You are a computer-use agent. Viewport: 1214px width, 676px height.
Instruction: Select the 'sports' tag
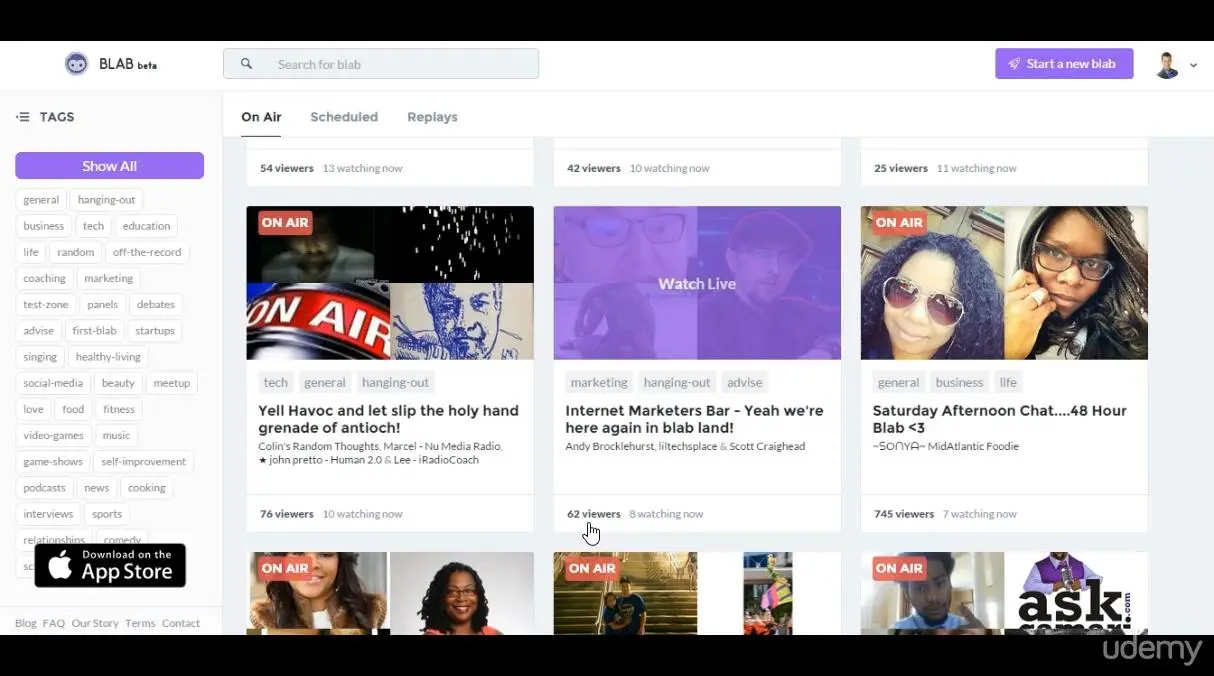[107, 514]
